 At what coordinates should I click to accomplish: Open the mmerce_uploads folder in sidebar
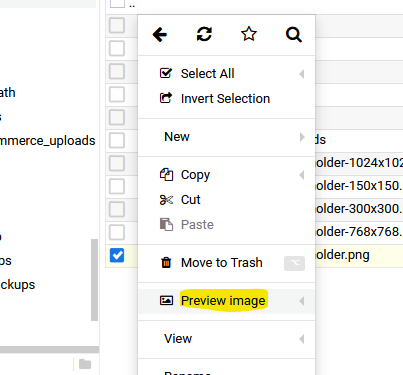coord(48,141)
